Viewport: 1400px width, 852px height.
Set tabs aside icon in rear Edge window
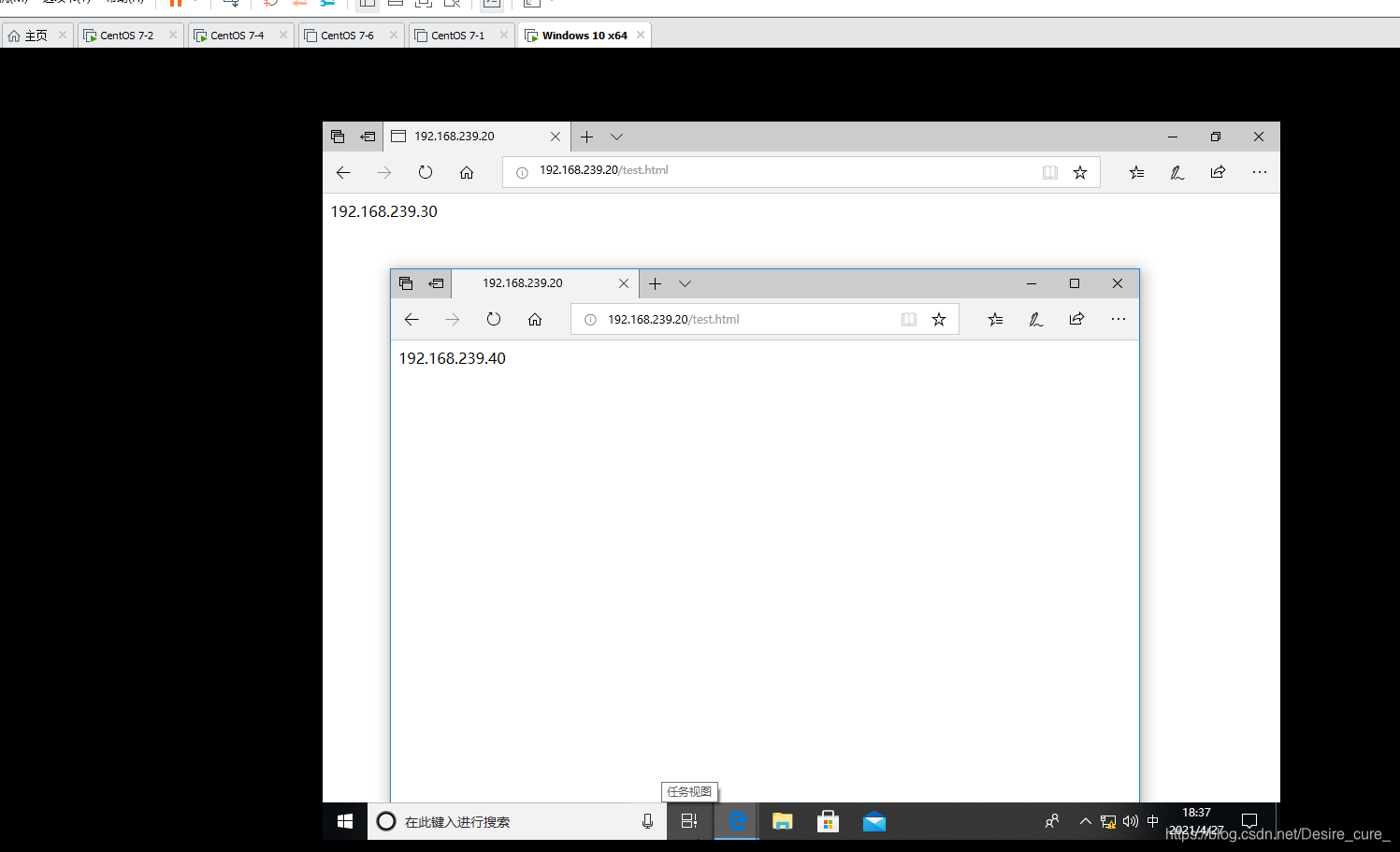pos(368,137)
